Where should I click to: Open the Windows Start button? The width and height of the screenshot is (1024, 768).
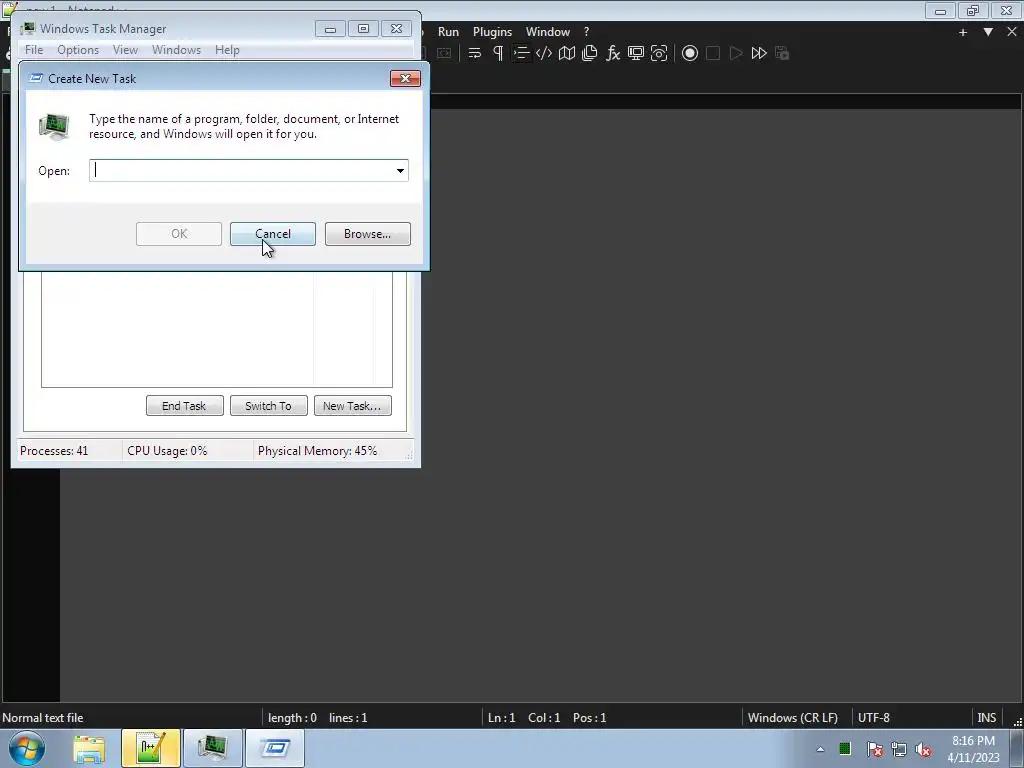[x=27, y=748]
